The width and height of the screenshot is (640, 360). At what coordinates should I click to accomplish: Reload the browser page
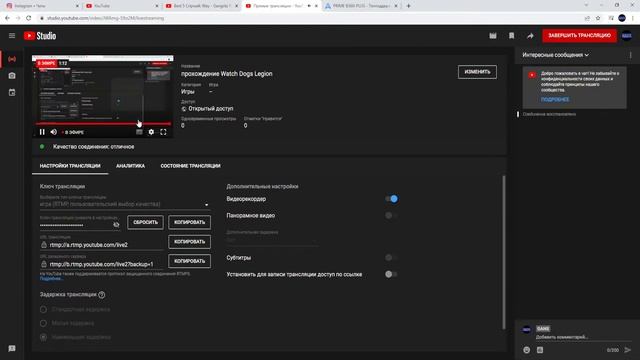pos(29,18)
